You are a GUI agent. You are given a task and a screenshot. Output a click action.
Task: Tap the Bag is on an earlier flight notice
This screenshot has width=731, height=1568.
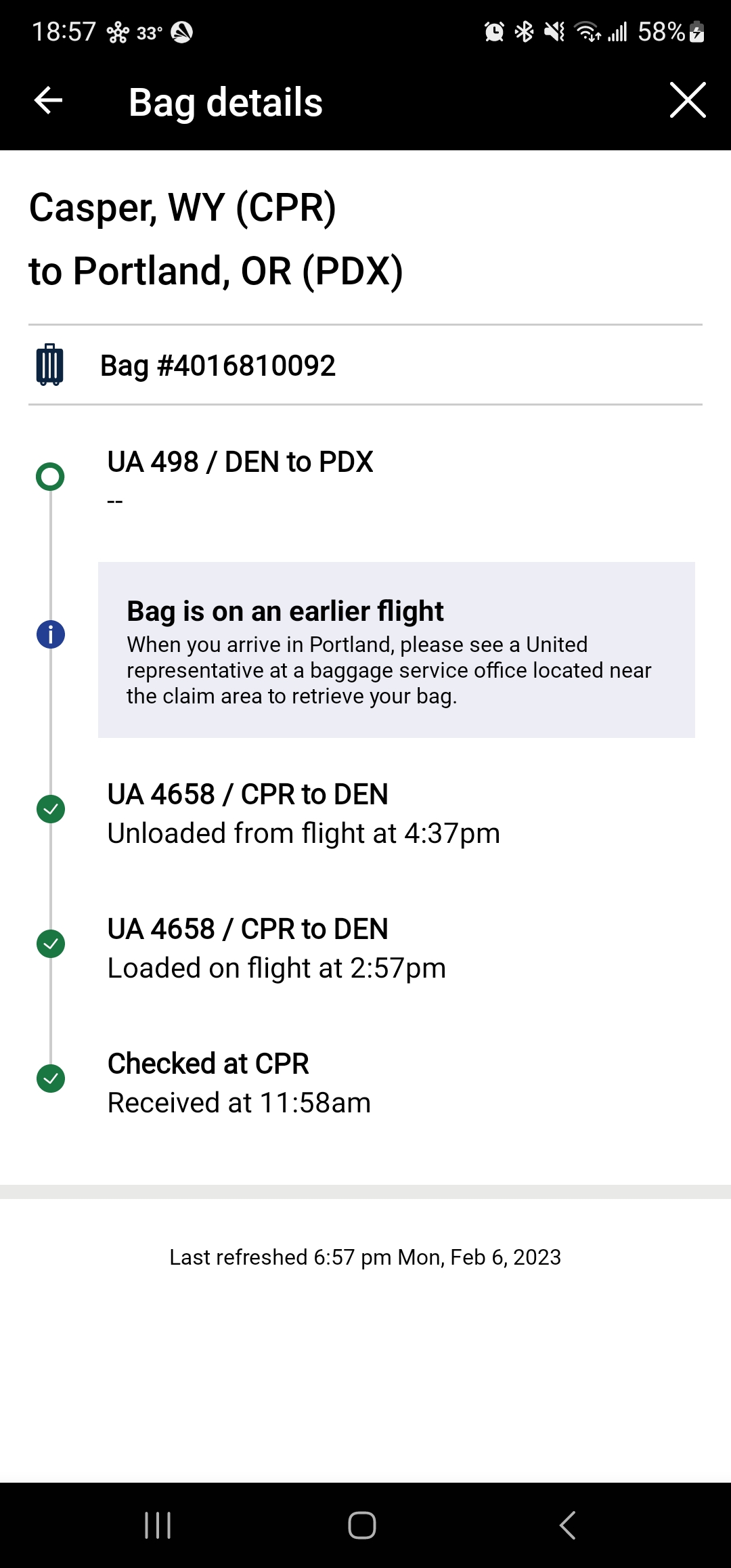click(x=396, y=650)
